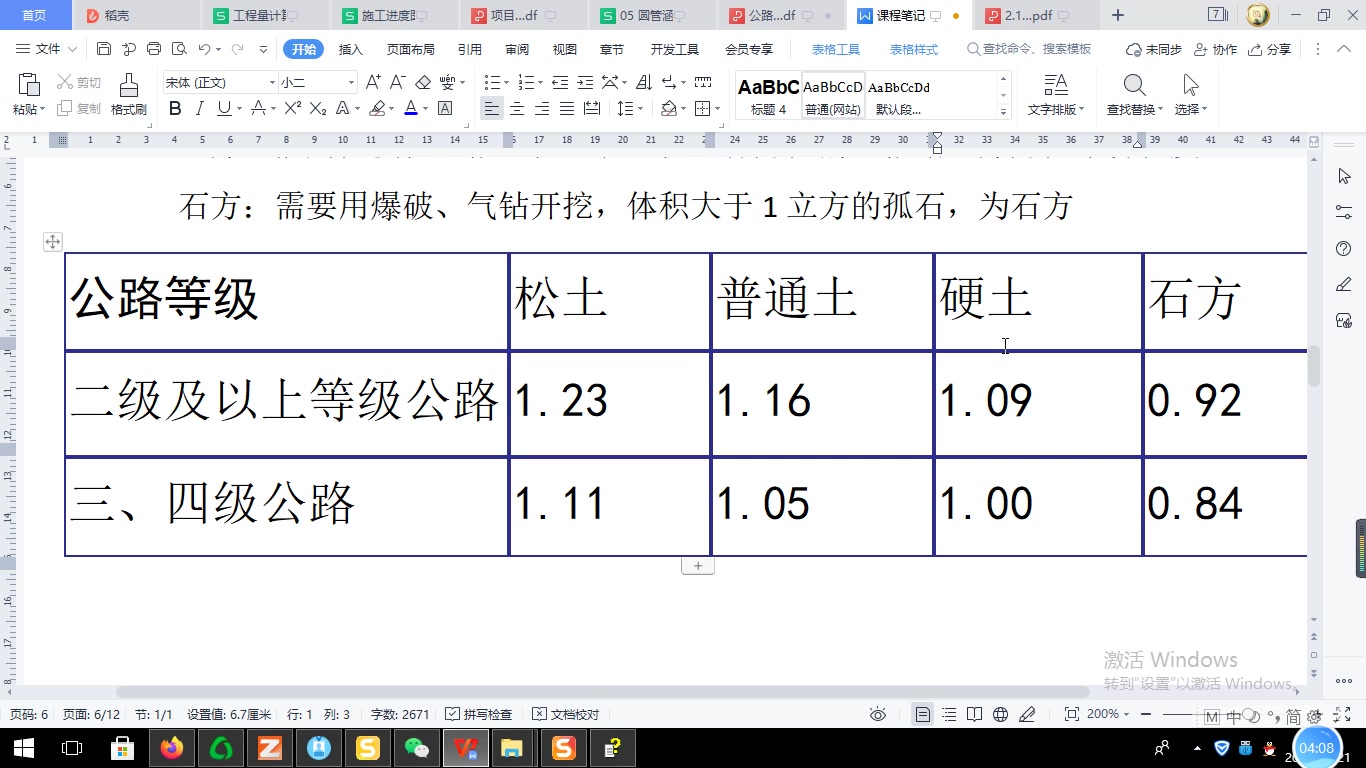Switch to 工程量计算 document tab
Image resolution: width=1366 pixels, height=768 pixels.
(x=263, y=15)
